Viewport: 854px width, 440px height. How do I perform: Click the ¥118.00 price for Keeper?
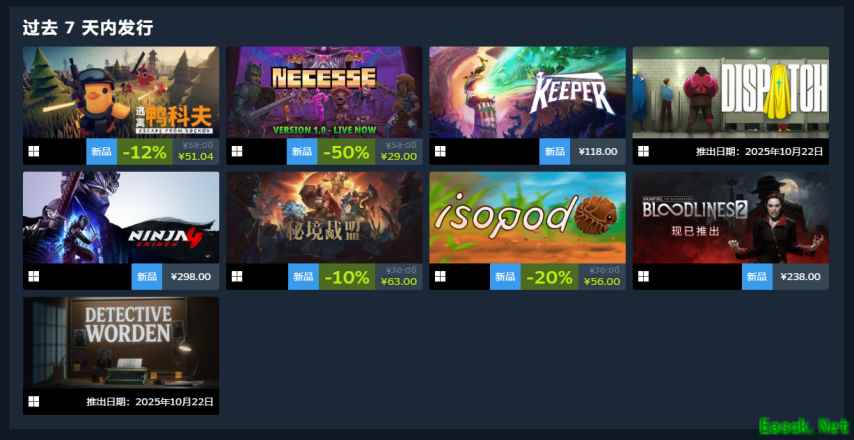pos(598,152)
